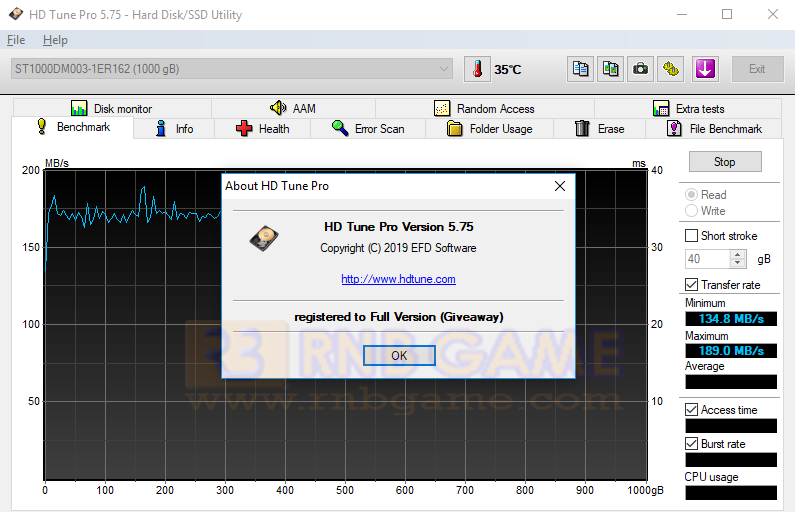The width and height of the screenshot is (795, 512).
Task: Switch to the Random Access tab
Action: point(485,108)
